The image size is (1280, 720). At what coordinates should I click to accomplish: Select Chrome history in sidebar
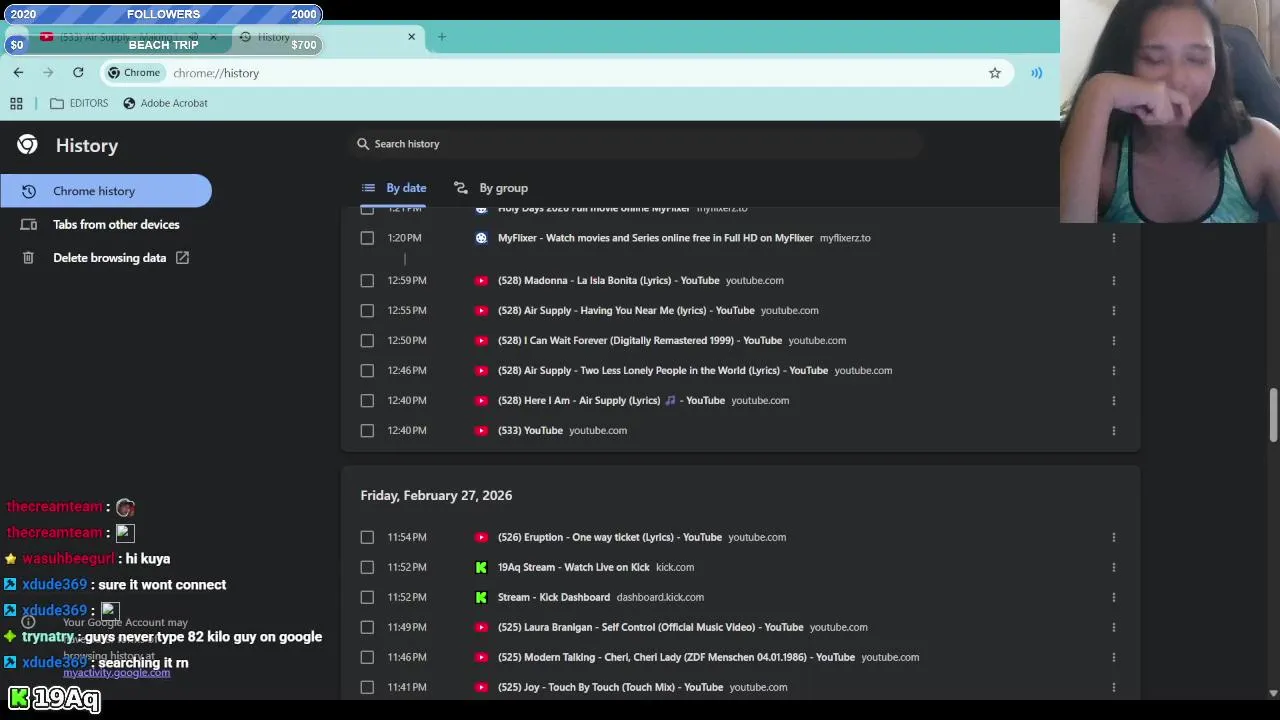[105, 191]
